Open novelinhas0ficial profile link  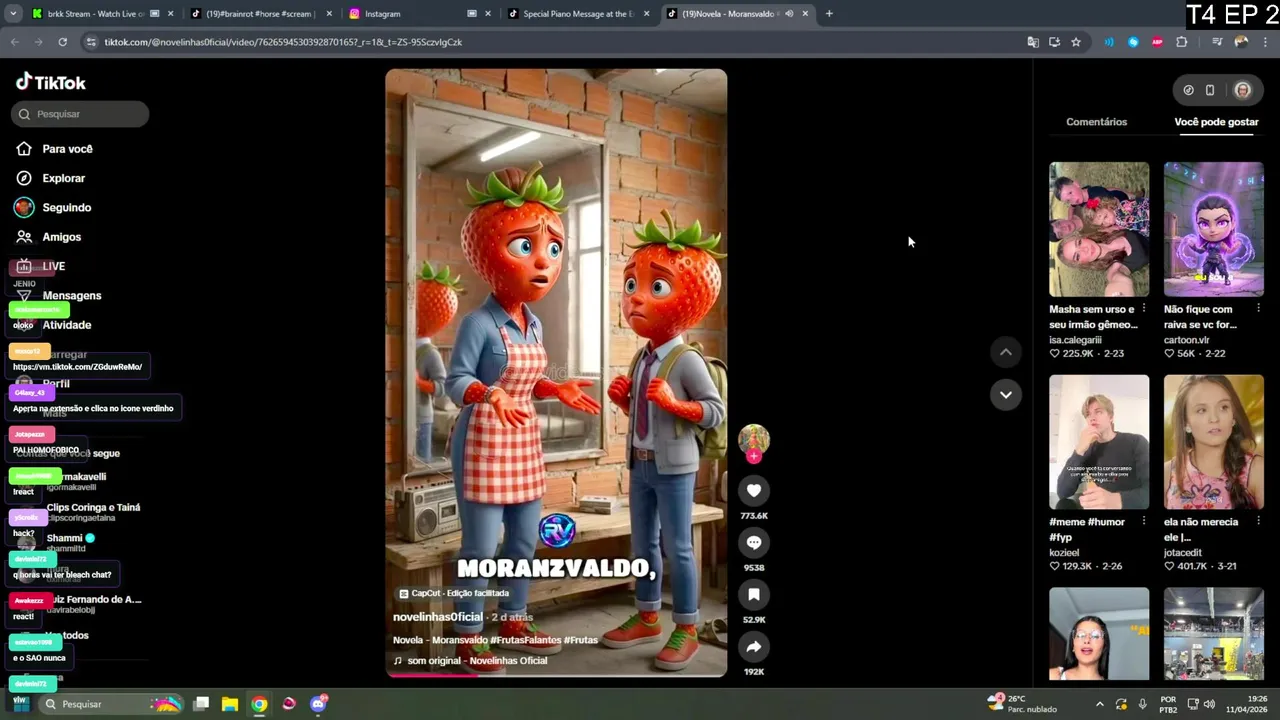(437, 617)
